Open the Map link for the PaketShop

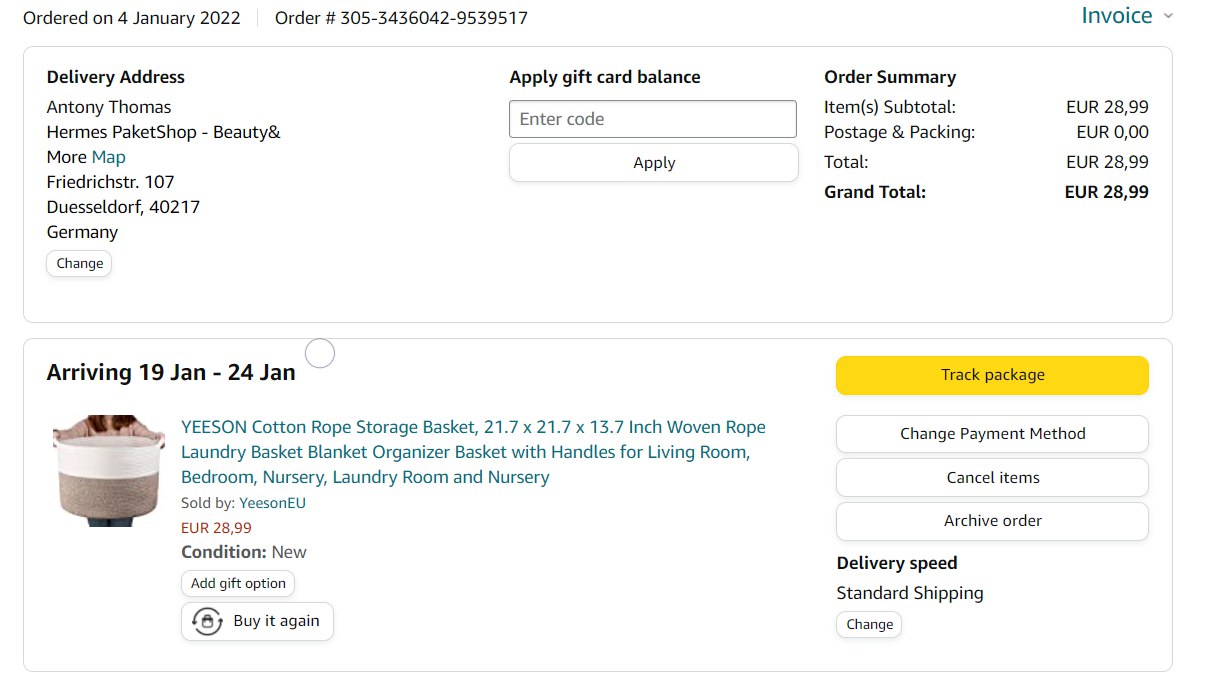(x=108, y=157)
